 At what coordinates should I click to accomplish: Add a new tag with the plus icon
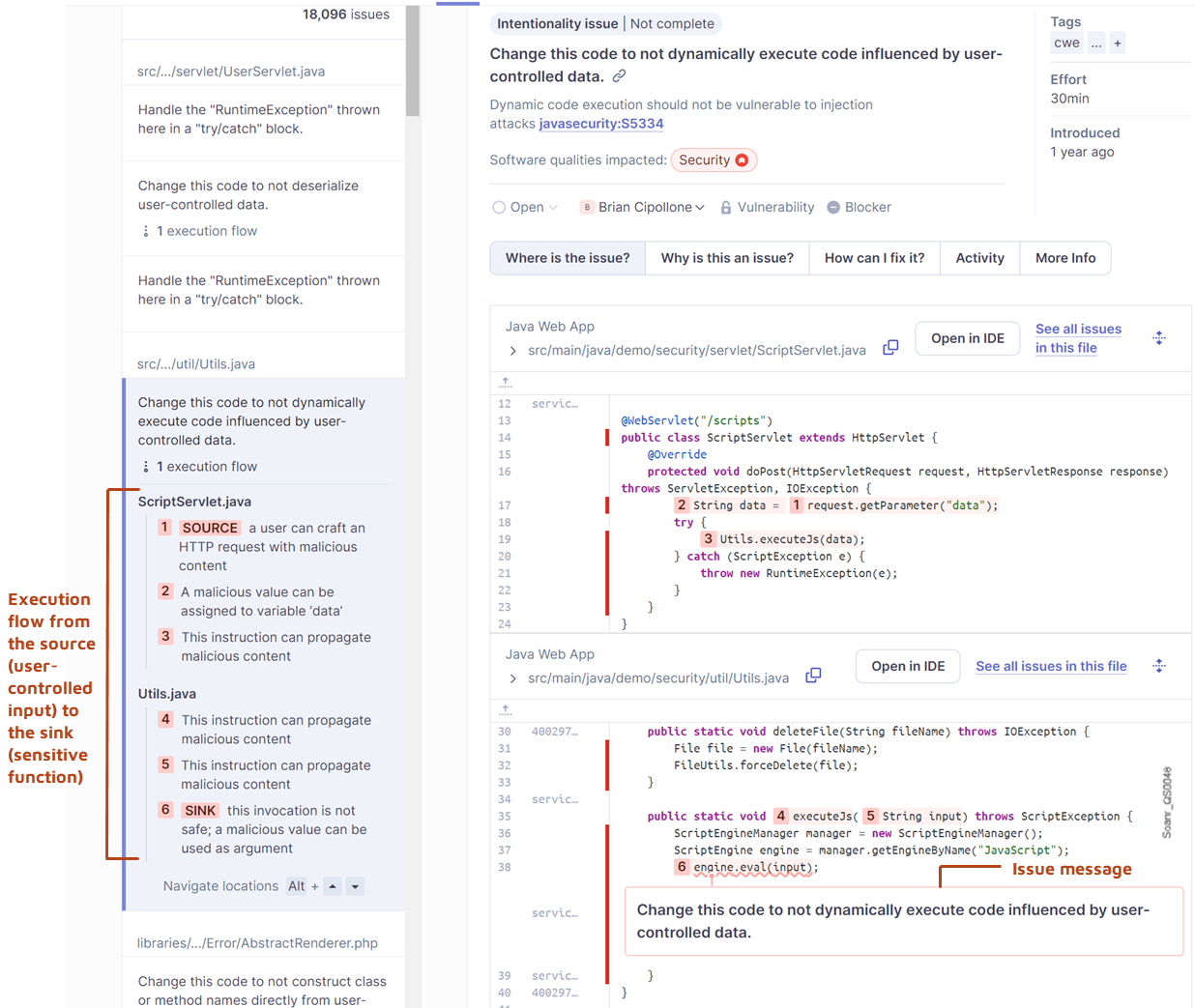1118,43
